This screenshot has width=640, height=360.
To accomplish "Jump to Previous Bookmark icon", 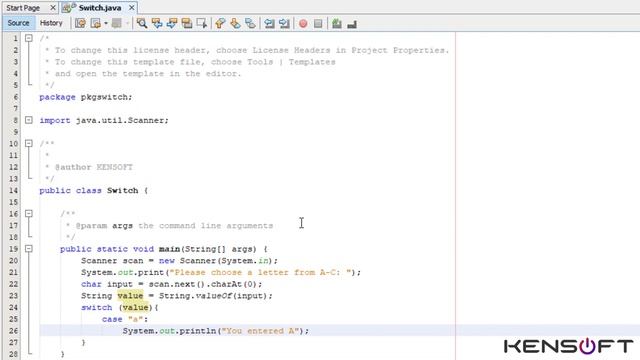I will pyautogui.click(x=220, y=23).
